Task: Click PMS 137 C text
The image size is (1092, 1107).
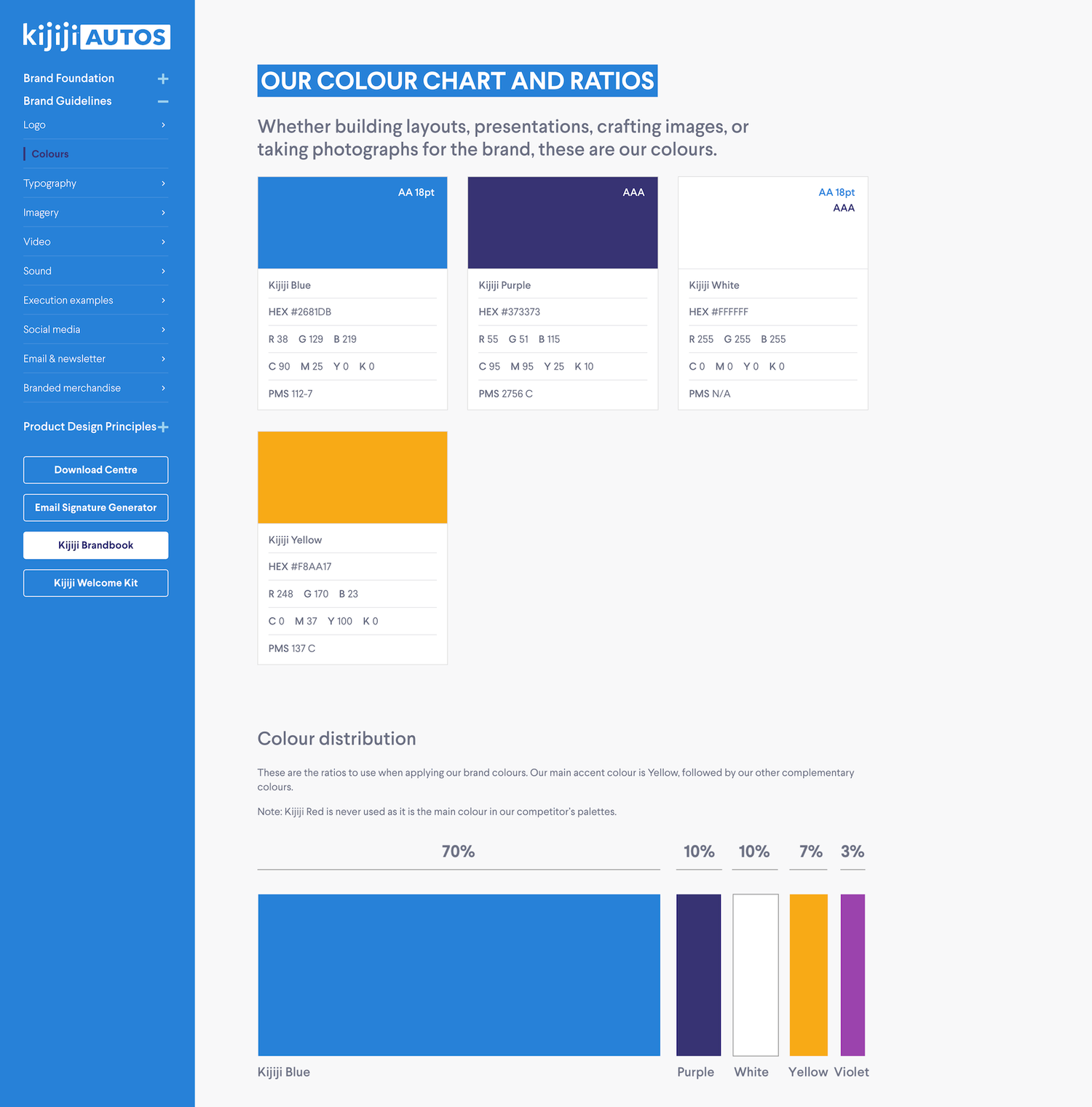Action: (292, 648)
